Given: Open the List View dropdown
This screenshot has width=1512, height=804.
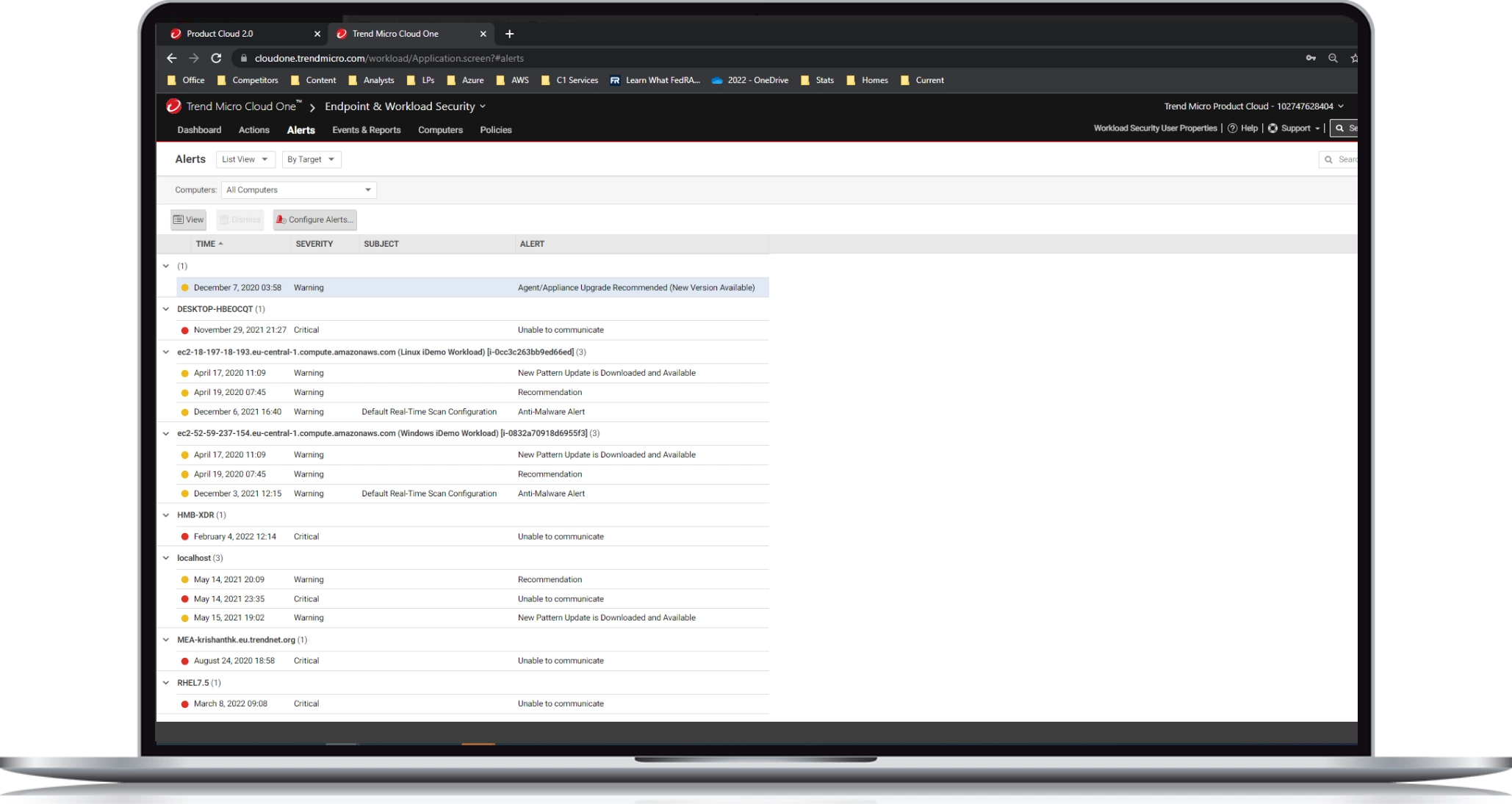Looking at the screenshot, I should pyautogui.click(x=245, y=159).
